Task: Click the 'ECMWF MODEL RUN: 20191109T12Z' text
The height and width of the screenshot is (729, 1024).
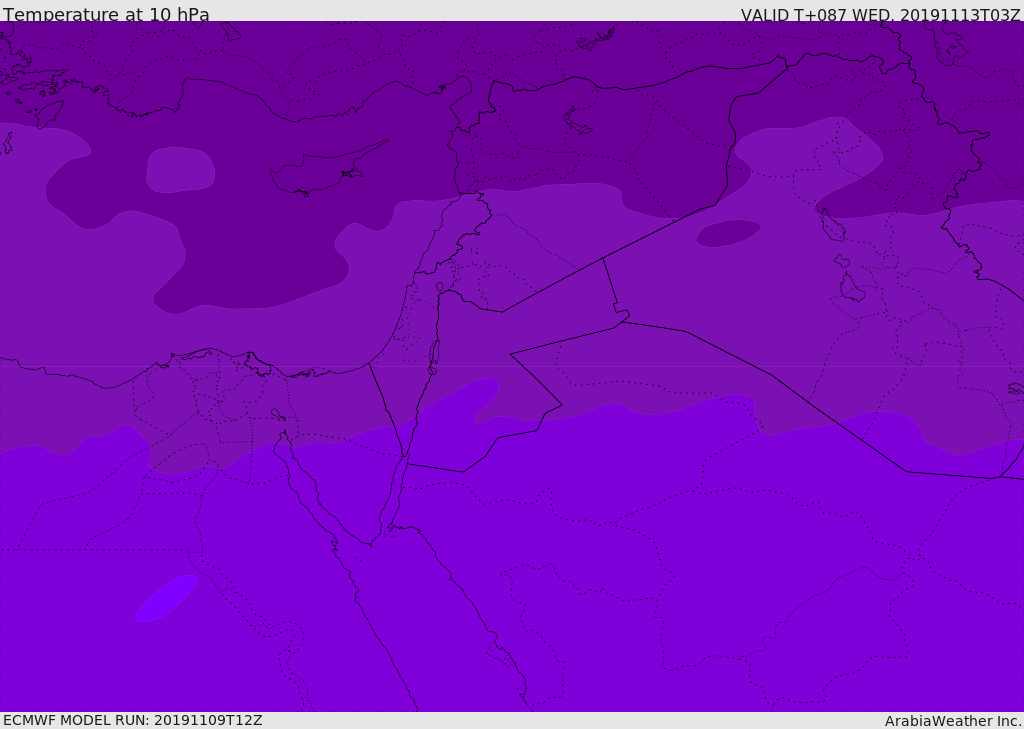Action: tap(133, 720)
